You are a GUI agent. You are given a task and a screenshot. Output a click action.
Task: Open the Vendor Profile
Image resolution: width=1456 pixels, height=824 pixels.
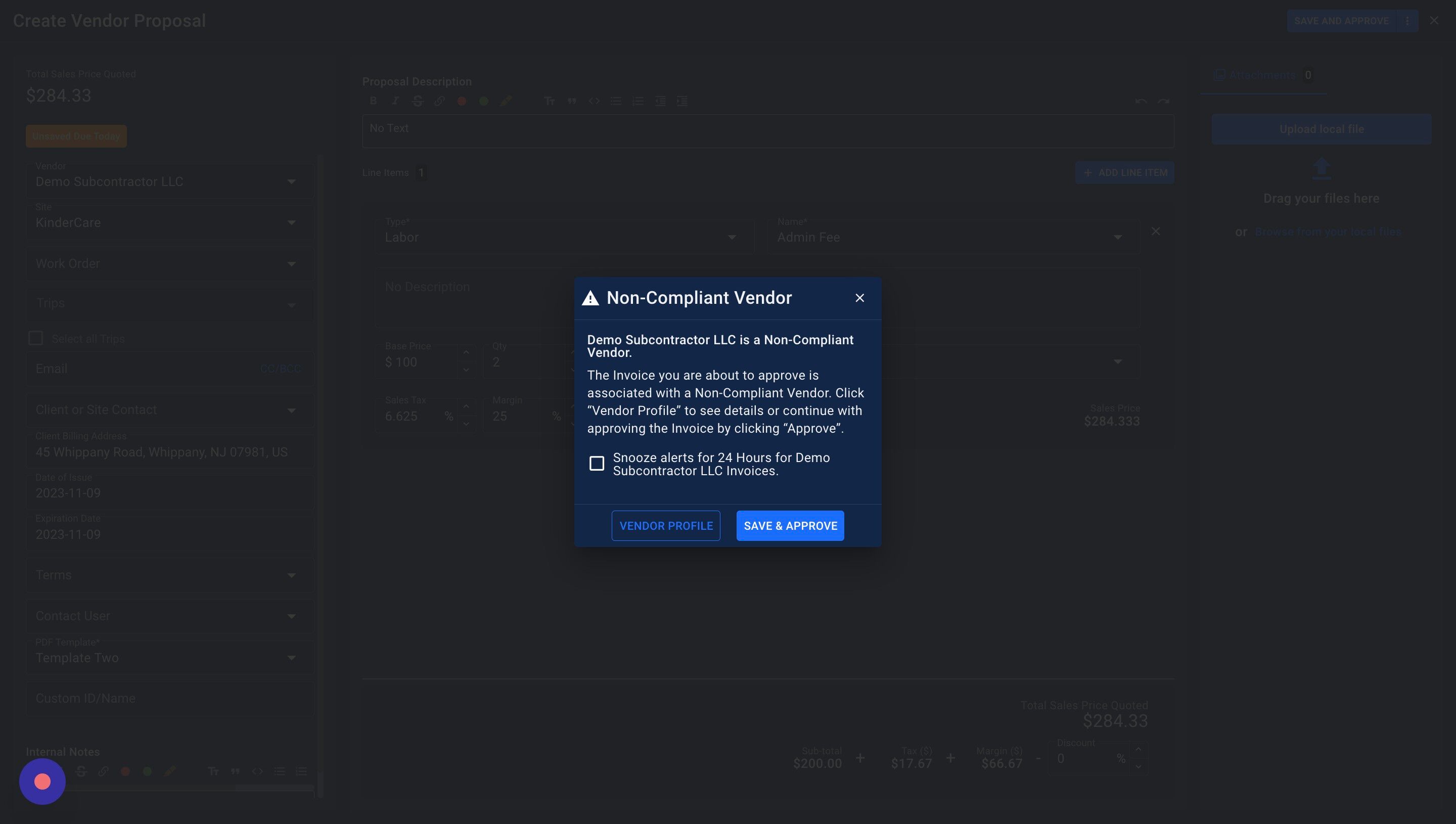pyautogui.click(x=665, y=526)
